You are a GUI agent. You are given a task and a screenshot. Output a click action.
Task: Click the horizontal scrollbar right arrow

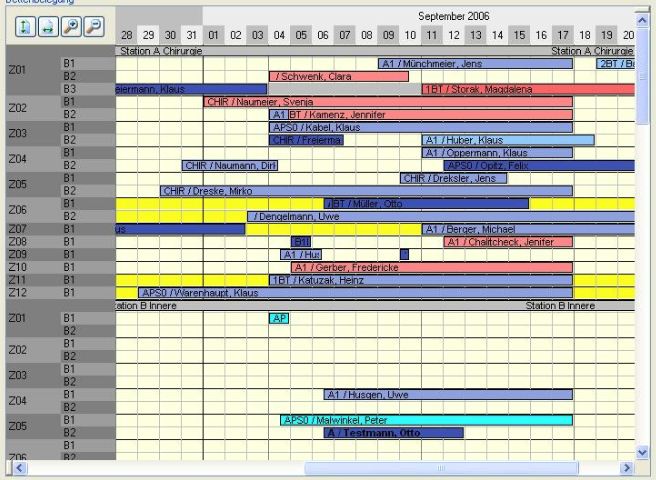click(x=626, y=468)
